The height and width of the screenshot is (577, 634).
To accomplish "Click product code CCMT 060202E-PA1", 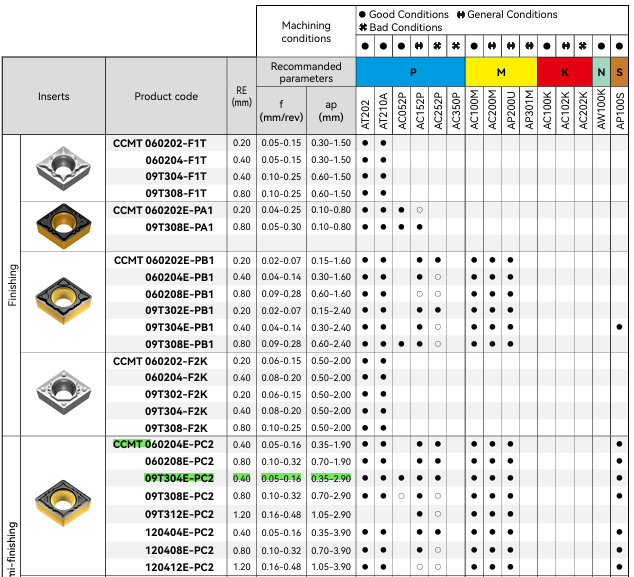I will click(x=163, y=210).
